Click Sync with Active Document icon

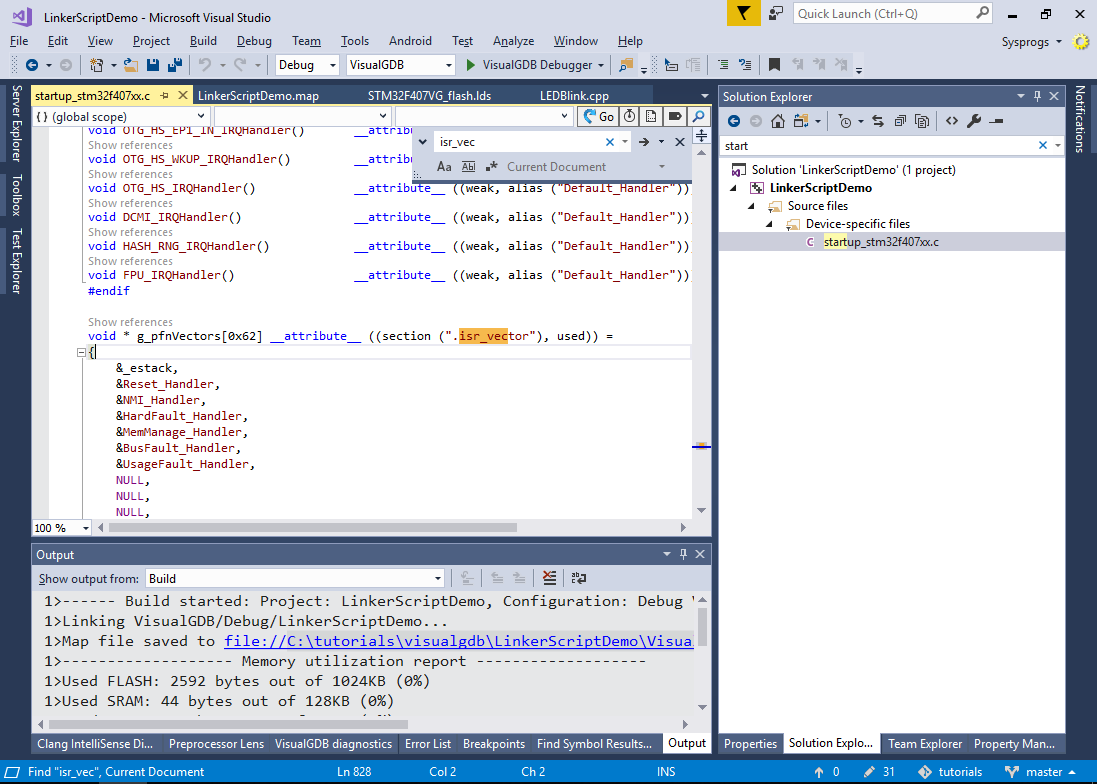click(878, 121)
